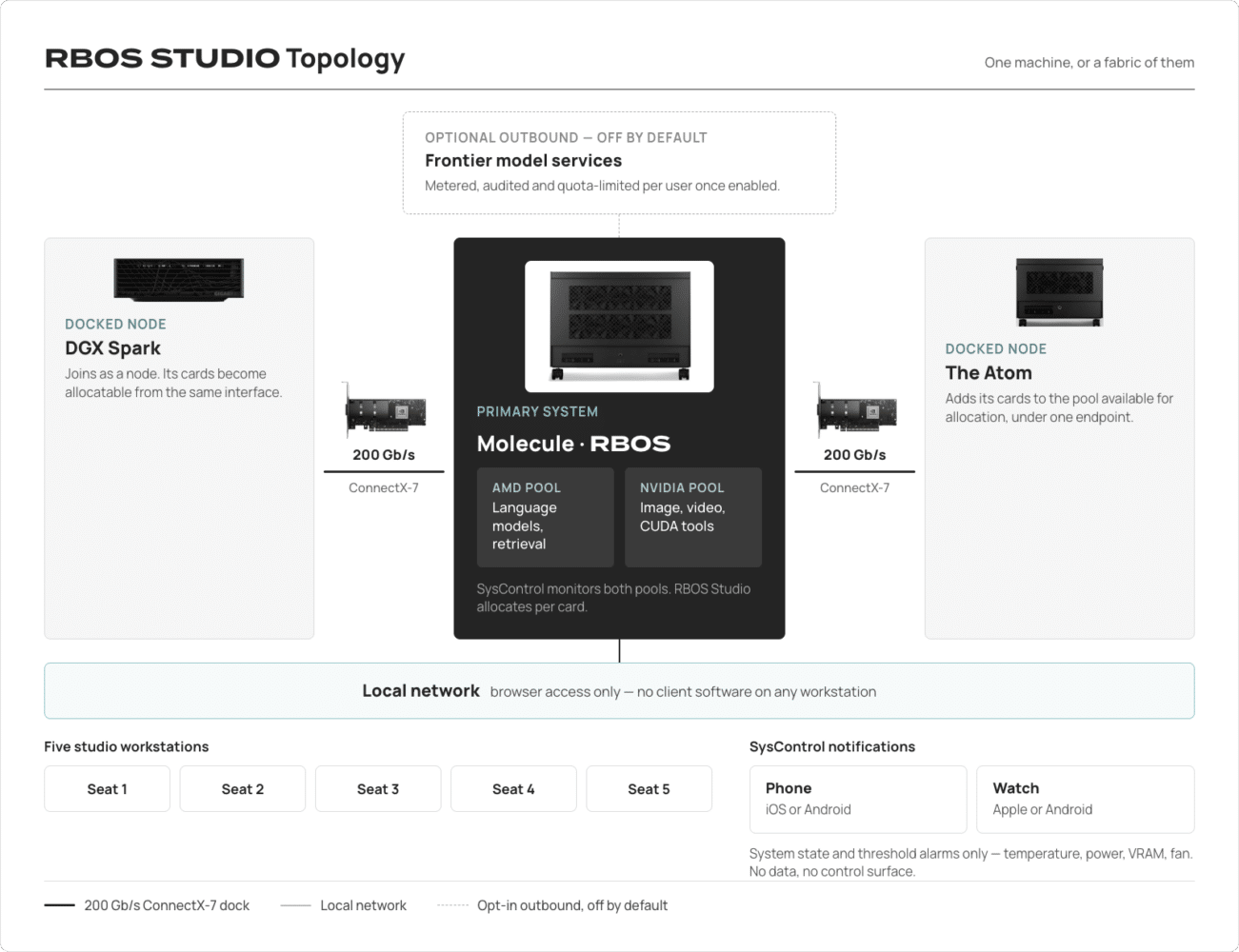Viewport: 1239px width, 952px height.
Task: Click 'Joins as a node' description
Action: click(173, 383)
